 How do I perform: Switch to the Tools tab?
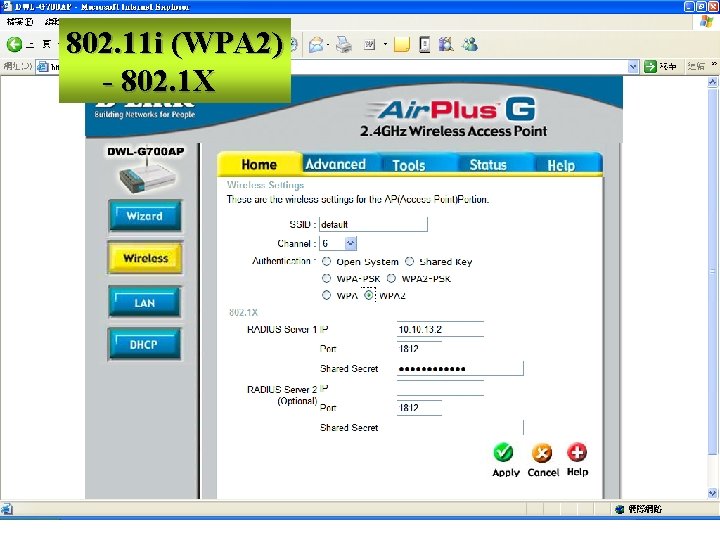409,165
